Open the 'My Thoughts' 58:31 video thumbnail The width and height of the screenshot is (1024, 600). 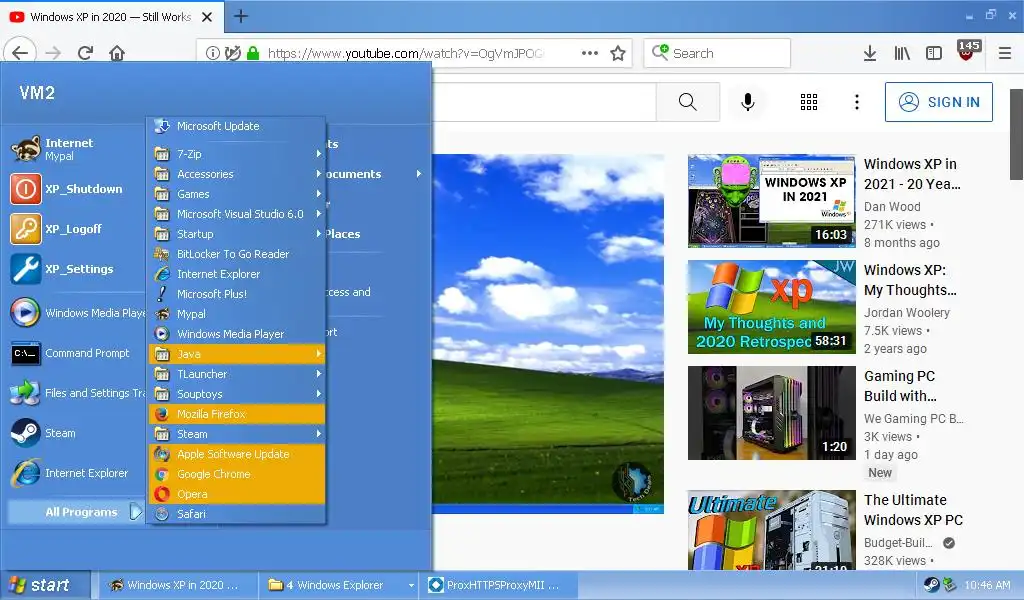(771, 307)
